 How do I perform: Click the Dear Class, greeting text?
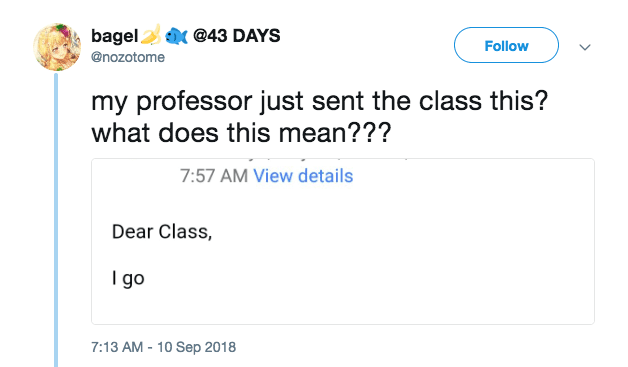tap(162, 232)
